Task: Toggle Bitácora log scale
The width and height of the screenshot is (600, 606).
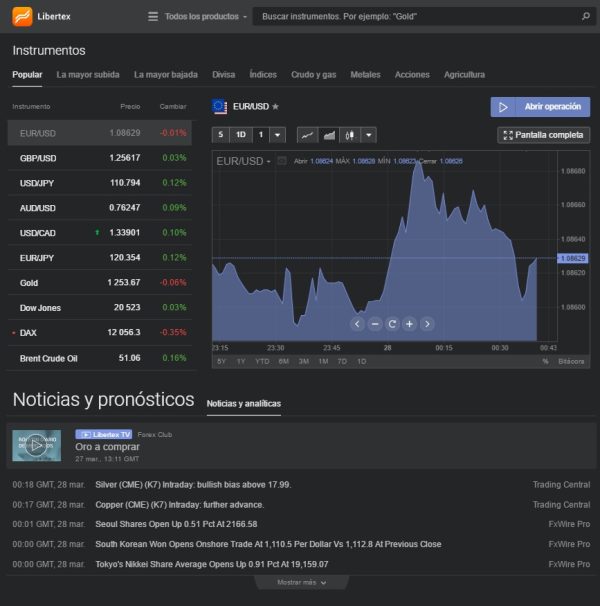Action: point(571,361)
